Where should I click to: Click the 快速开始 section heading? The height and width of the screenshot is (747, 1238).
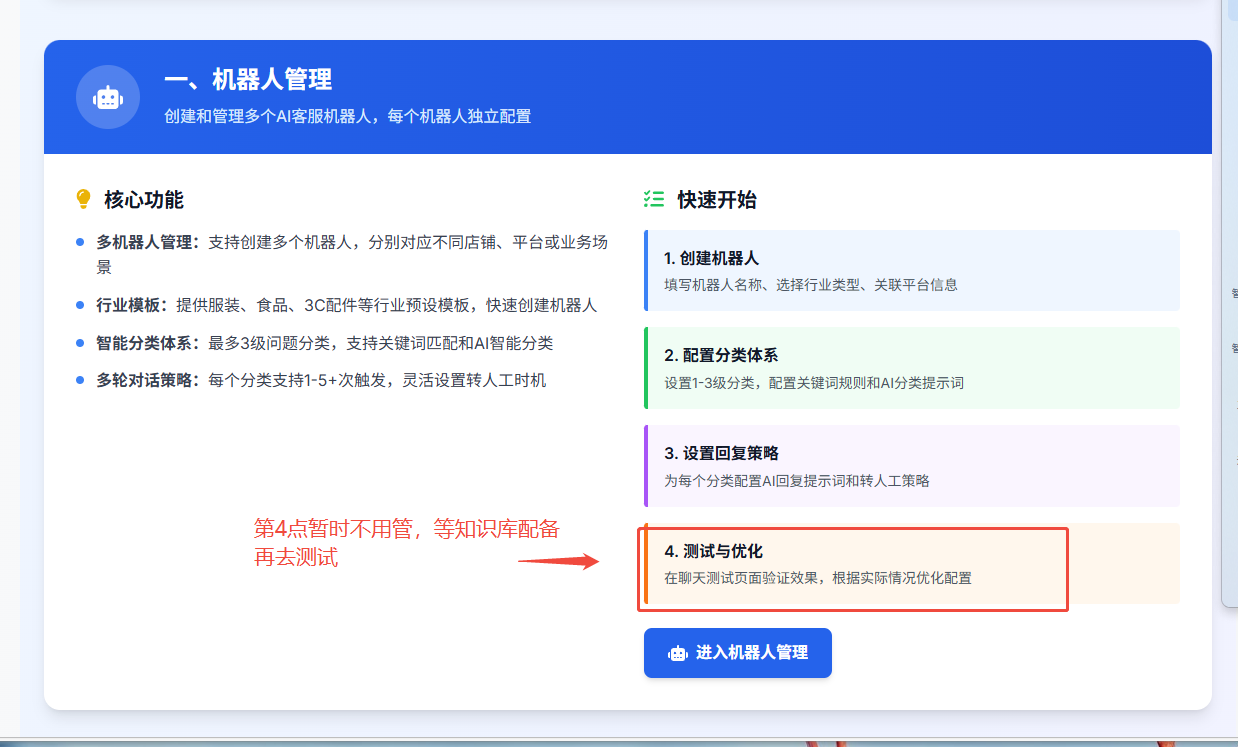[x=717, y=200]
